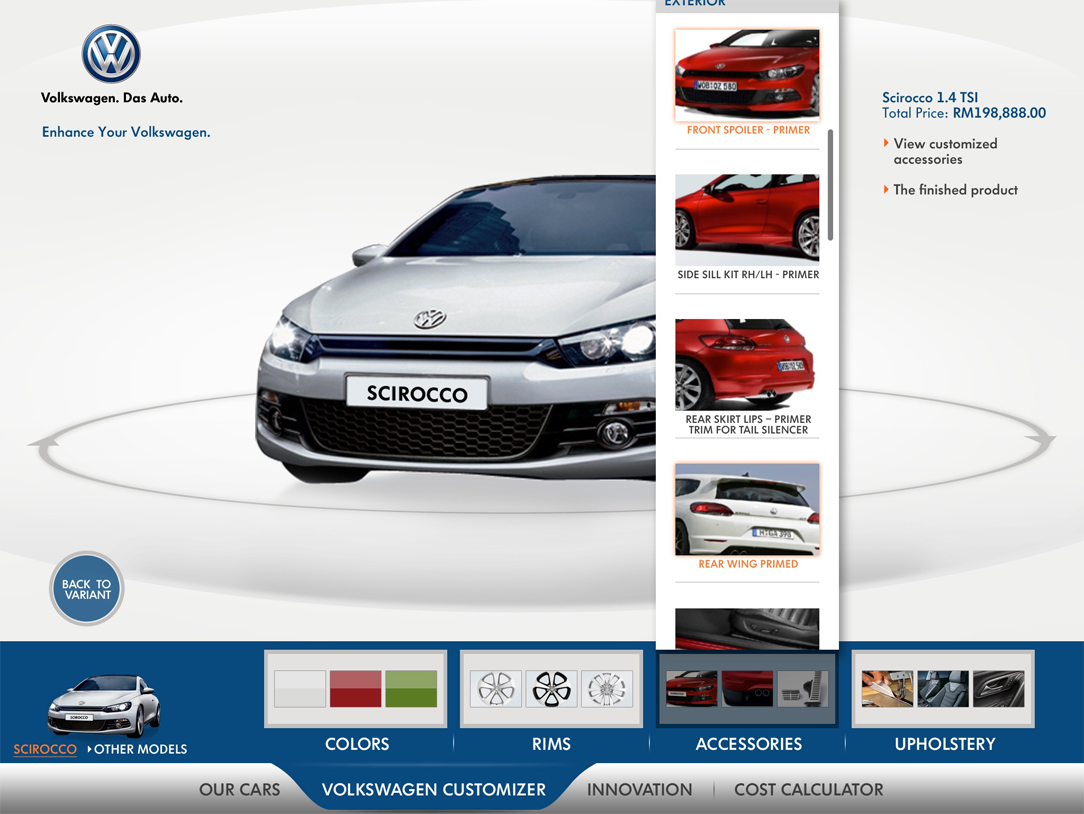Open the Cost Calculator tab
The image size is (1084, 814).
pyautogui.click(x=809, y=790)
